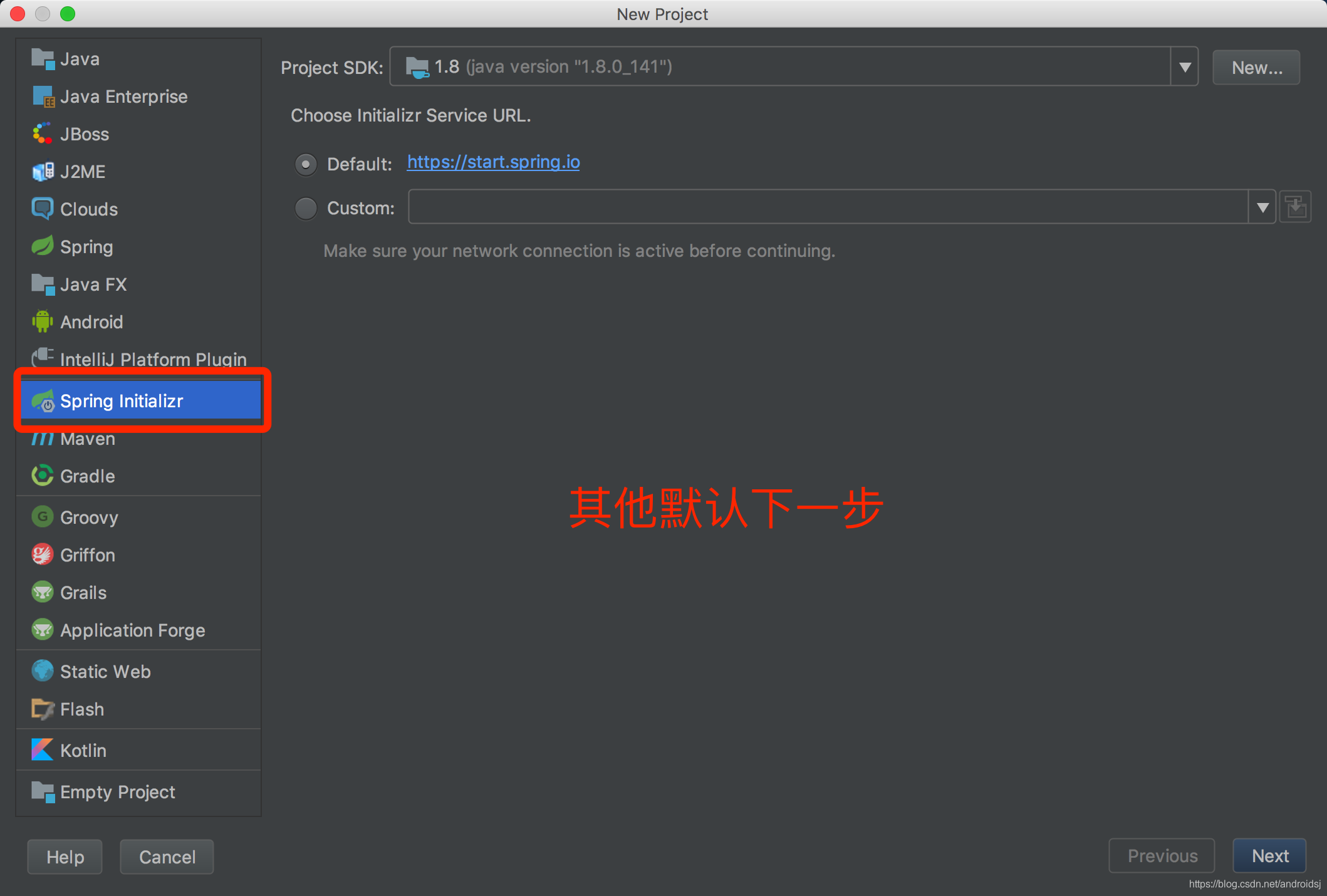Click the Gradle project type icon
This screenshot has width=1327, height=896.
pyautogui.click(x=42, y=476)
